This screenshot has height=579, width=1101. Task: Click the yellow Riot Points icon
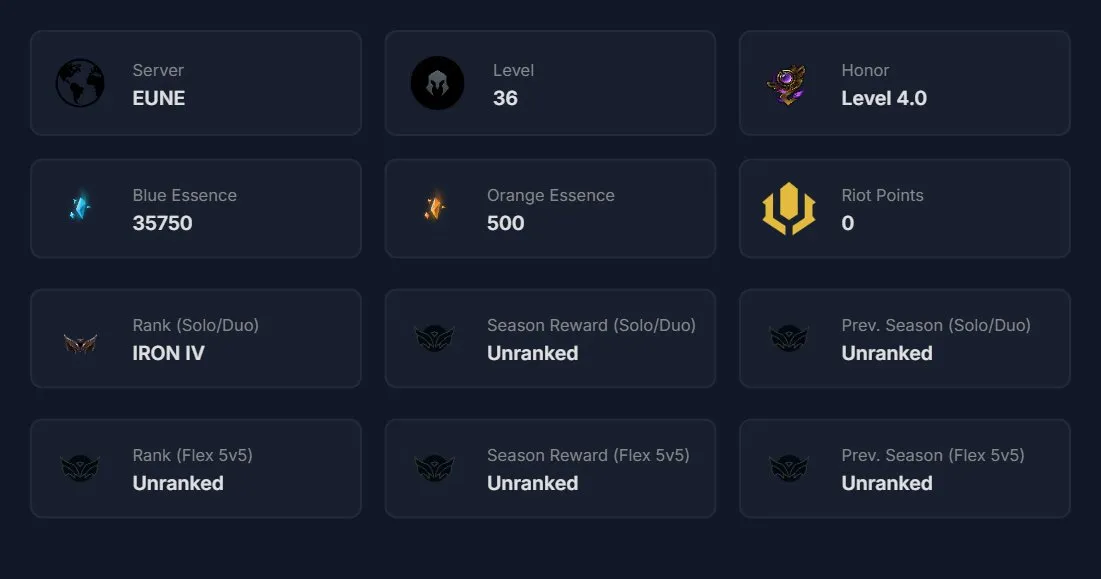point(789,208)
